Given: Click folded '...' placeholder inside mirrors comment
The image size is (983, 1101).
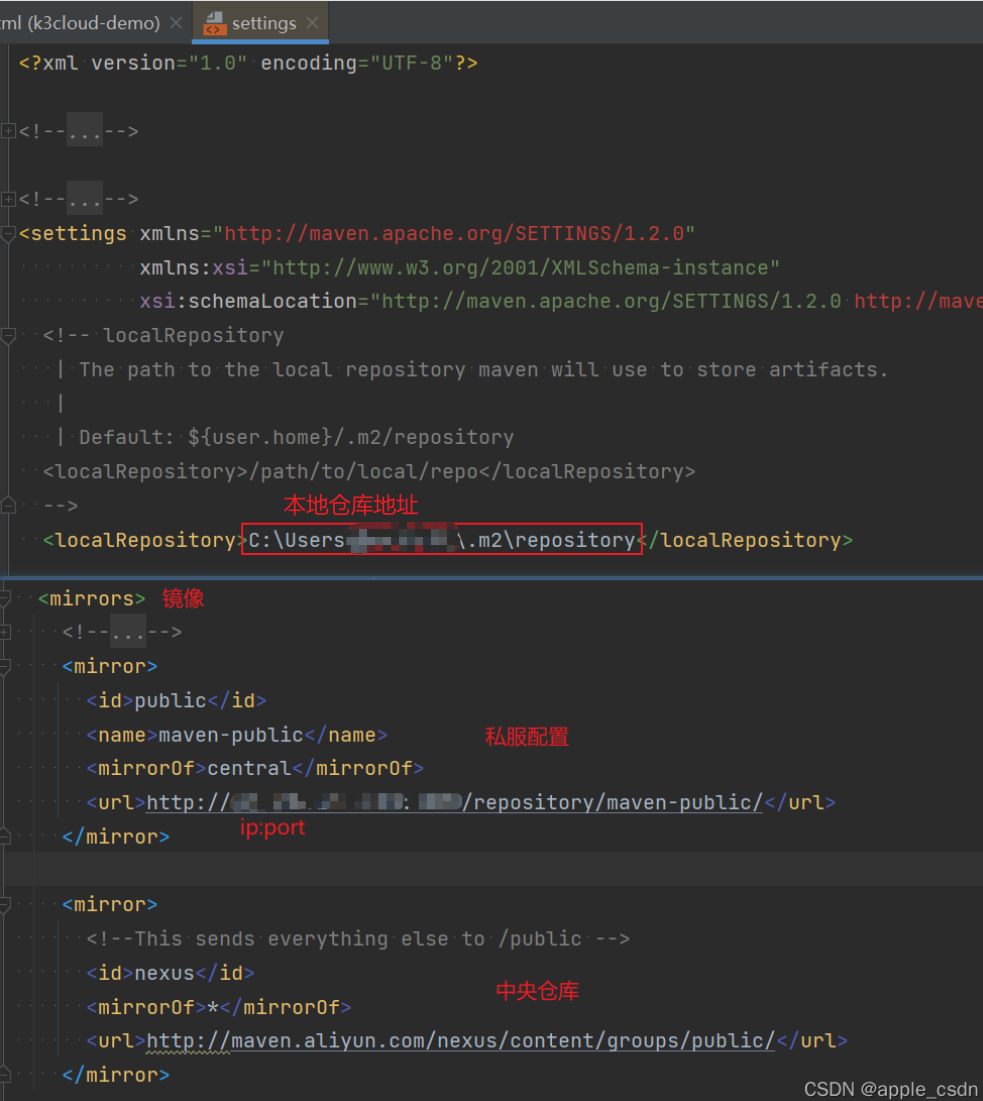Looking at the screenshot, I should 128,631.
